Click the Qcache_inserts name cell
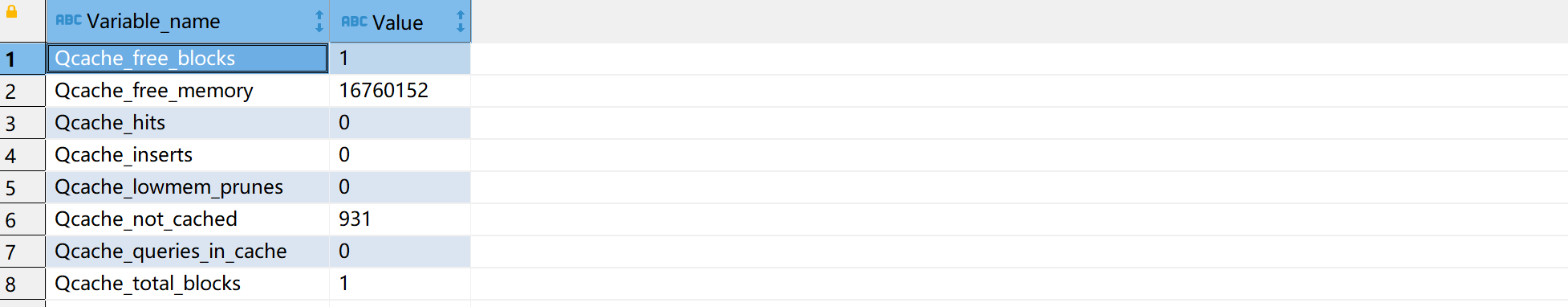1568x307 pixels. [188, 155]
